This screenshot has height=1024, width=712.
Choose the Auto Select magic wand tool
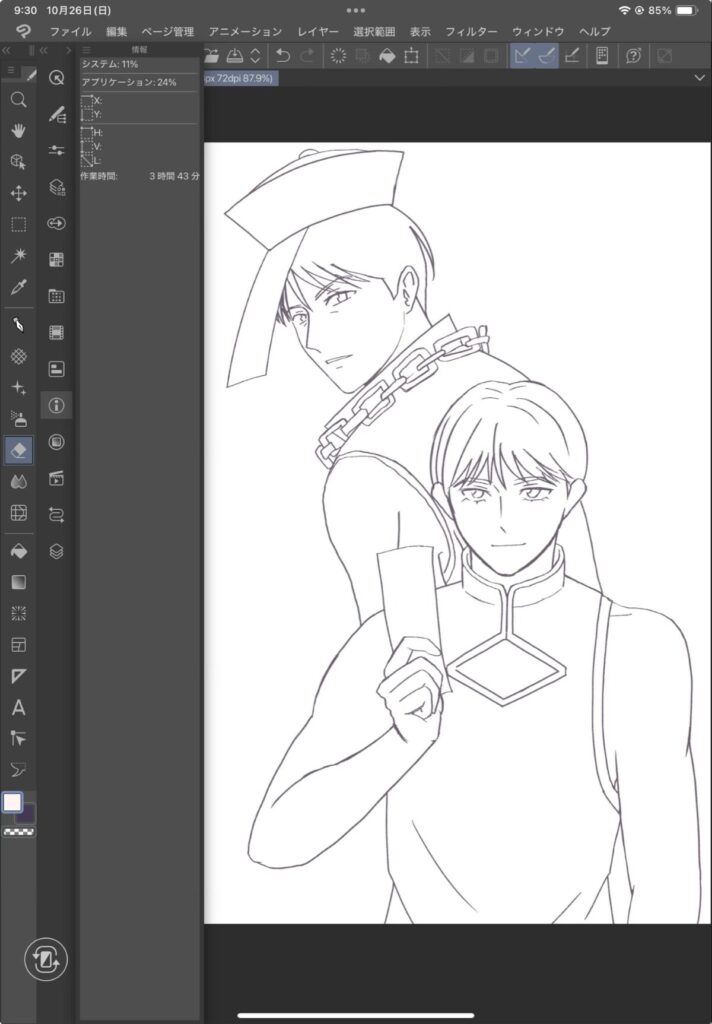click(x=18, y=256)
